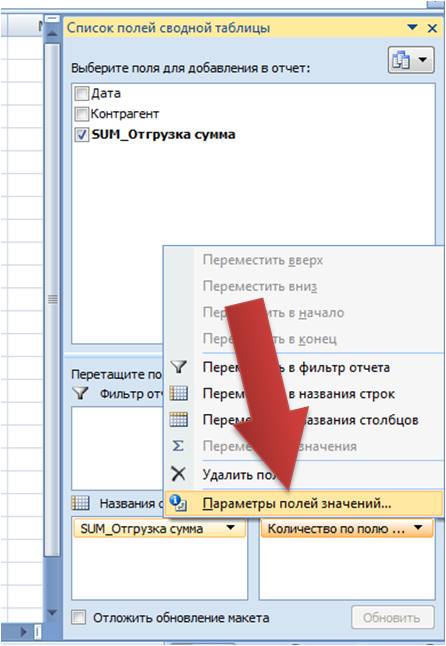446x646 pixels.
Task: Enable Отложить обновление макета checkbox
Action: [79, 618]
